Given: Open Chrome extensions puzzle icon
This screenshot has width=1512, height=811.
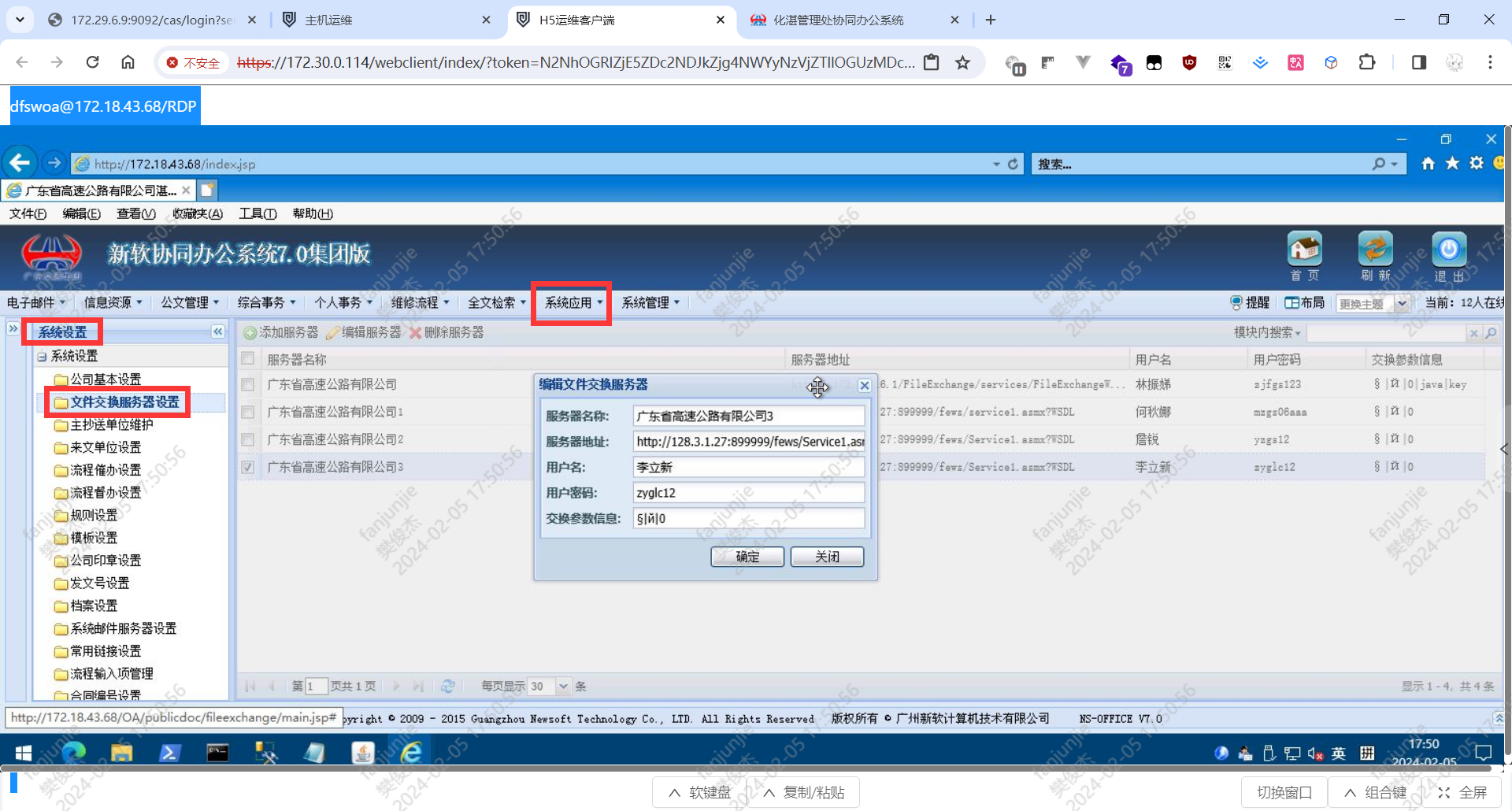Looking at the screenshot, I should click(1367, 62).
